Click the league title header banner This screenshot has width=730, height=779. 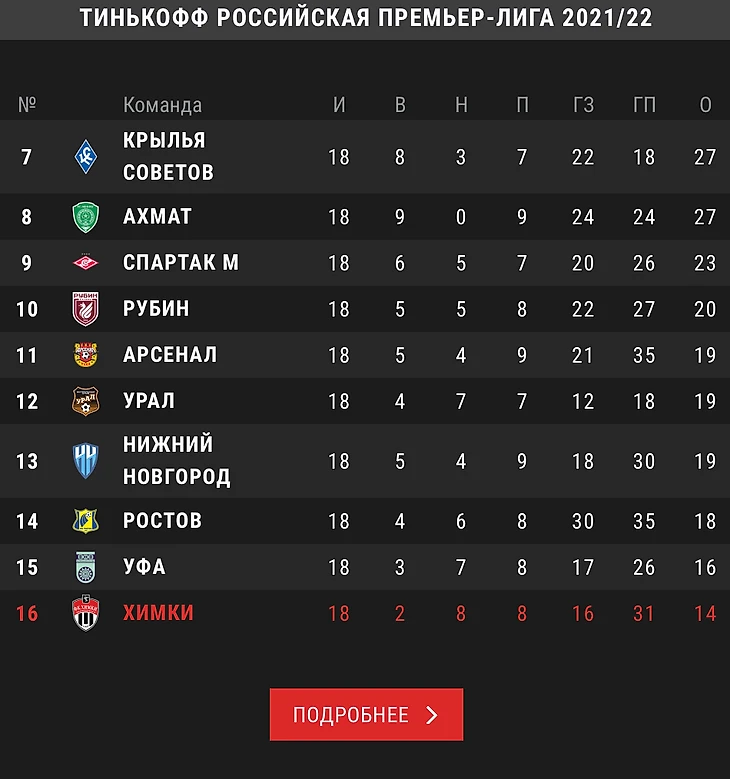click(x=365, y=19)
